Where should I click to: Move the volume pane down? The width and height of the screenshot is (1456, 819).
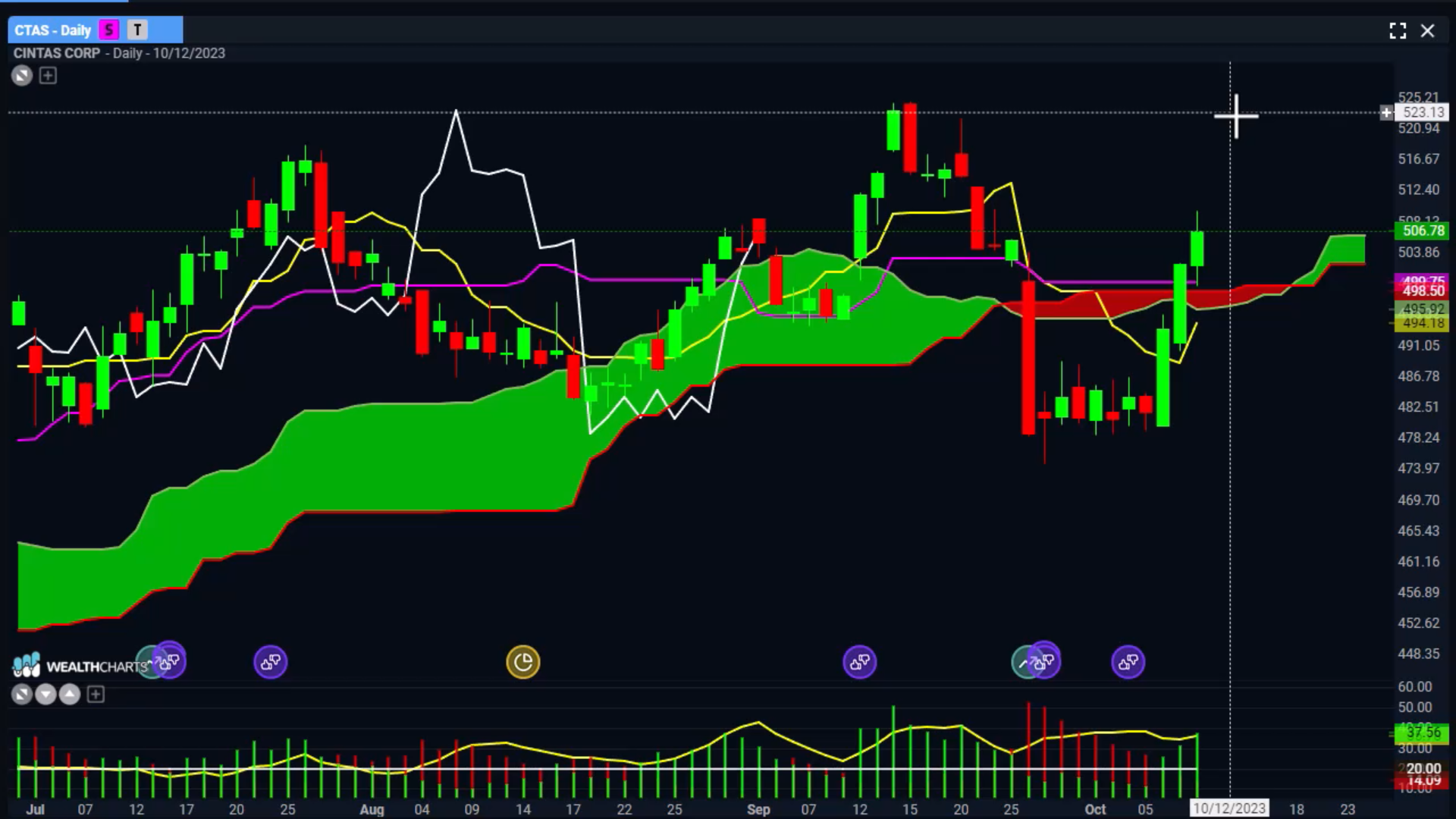(45, 694)
